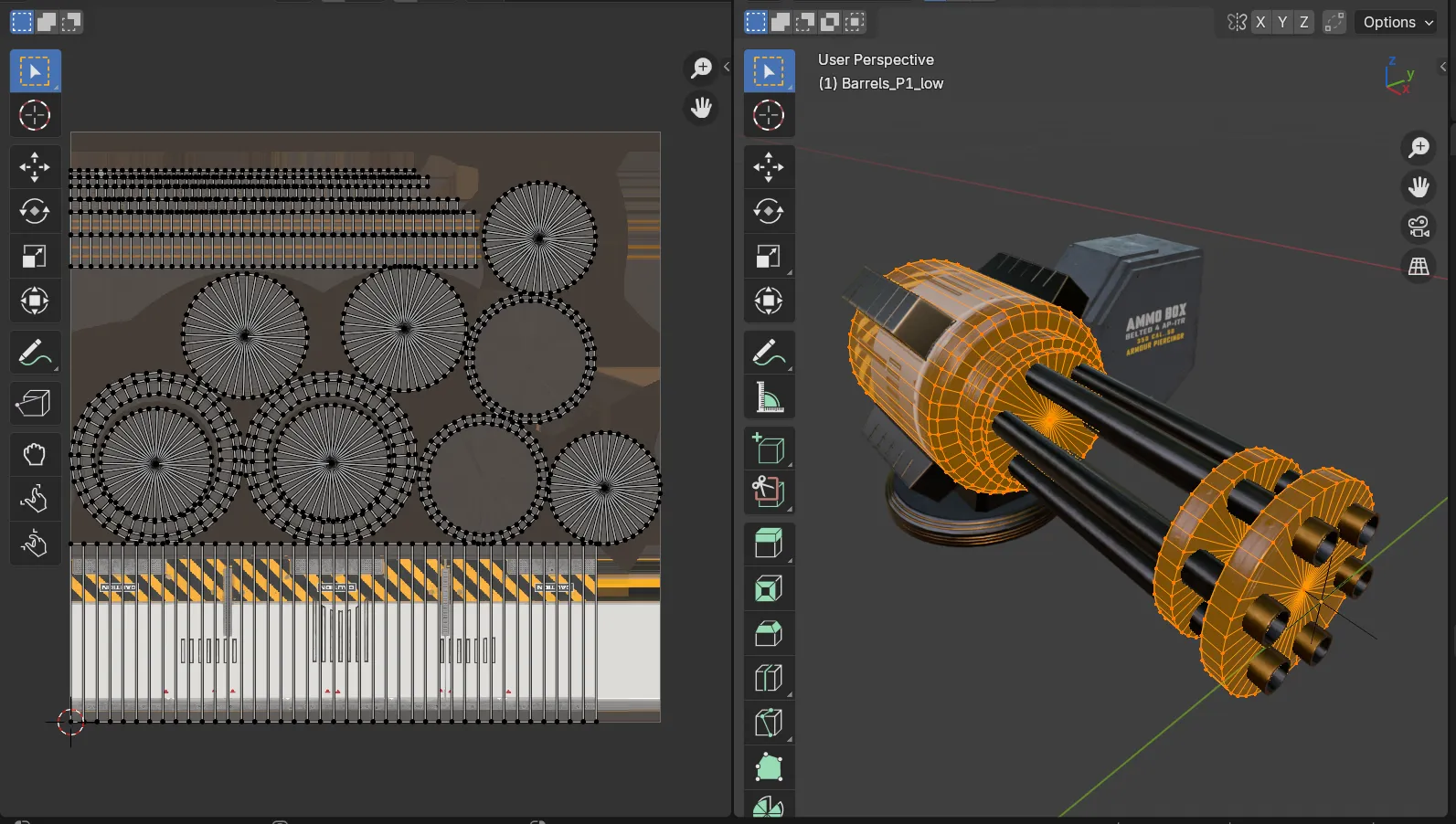
Task: Pick the Pinch tool in UV editor
Action: (34, 544)
